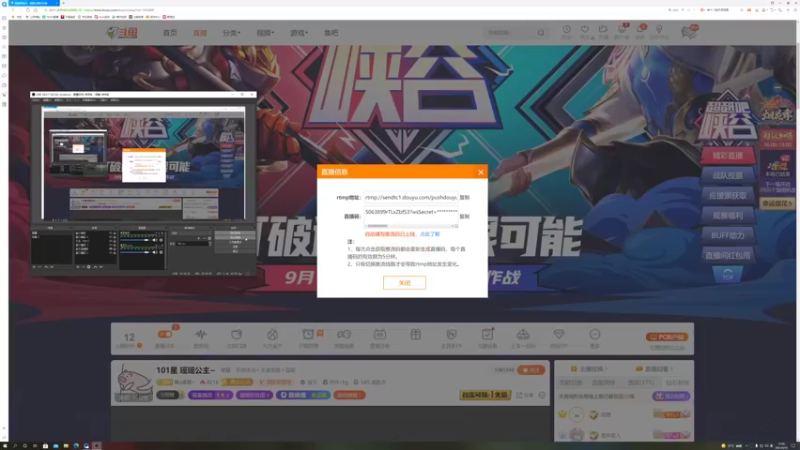The height and width of the screenshot is (450, 800).
Task: Open the Douyu logo homepage
Action: [x=121, y=33]
